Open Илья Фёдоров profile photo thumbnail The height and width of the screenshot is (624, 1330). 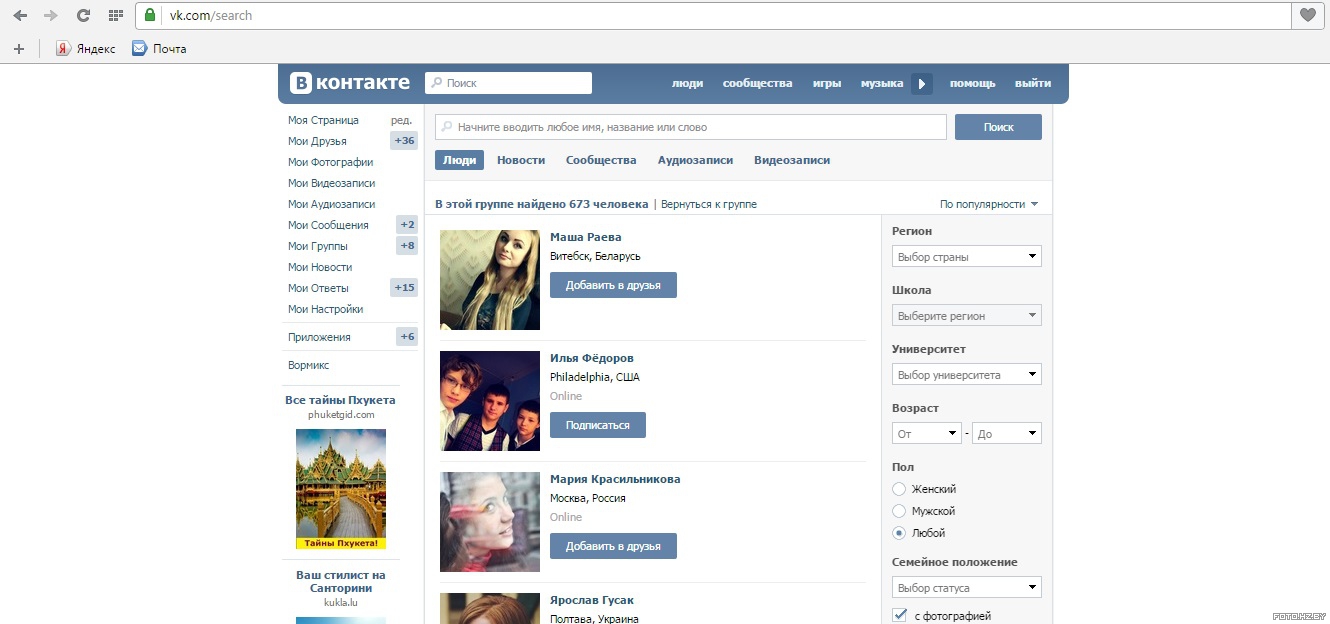(x=490, y=401)
